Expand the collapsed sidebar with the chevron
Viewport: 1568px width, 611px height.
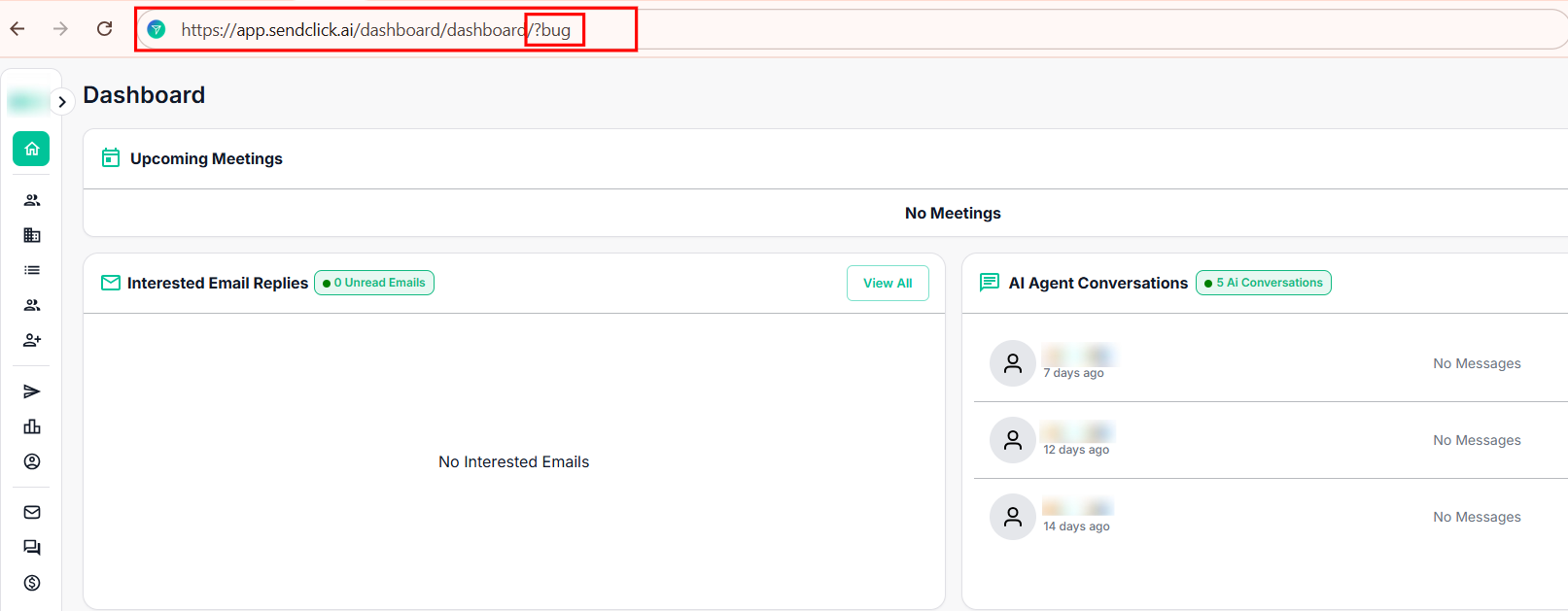[62, 102]
